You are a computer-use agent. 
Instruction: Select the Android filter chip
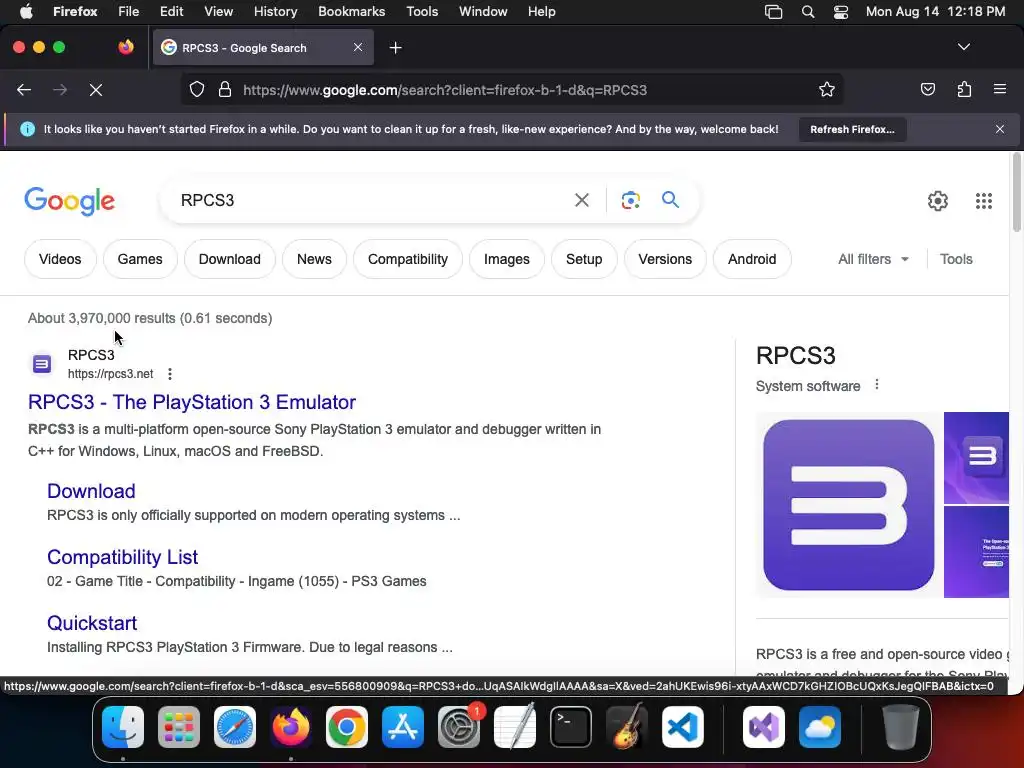[x=752, y=259]
